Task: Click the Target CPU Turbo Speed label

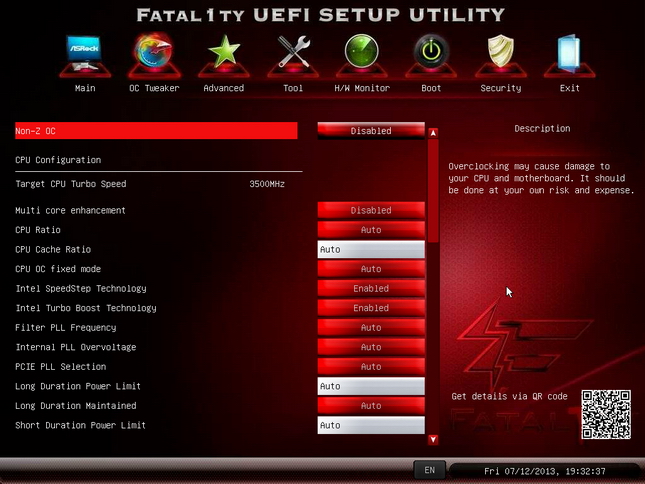Action: [x=71, y=184]
